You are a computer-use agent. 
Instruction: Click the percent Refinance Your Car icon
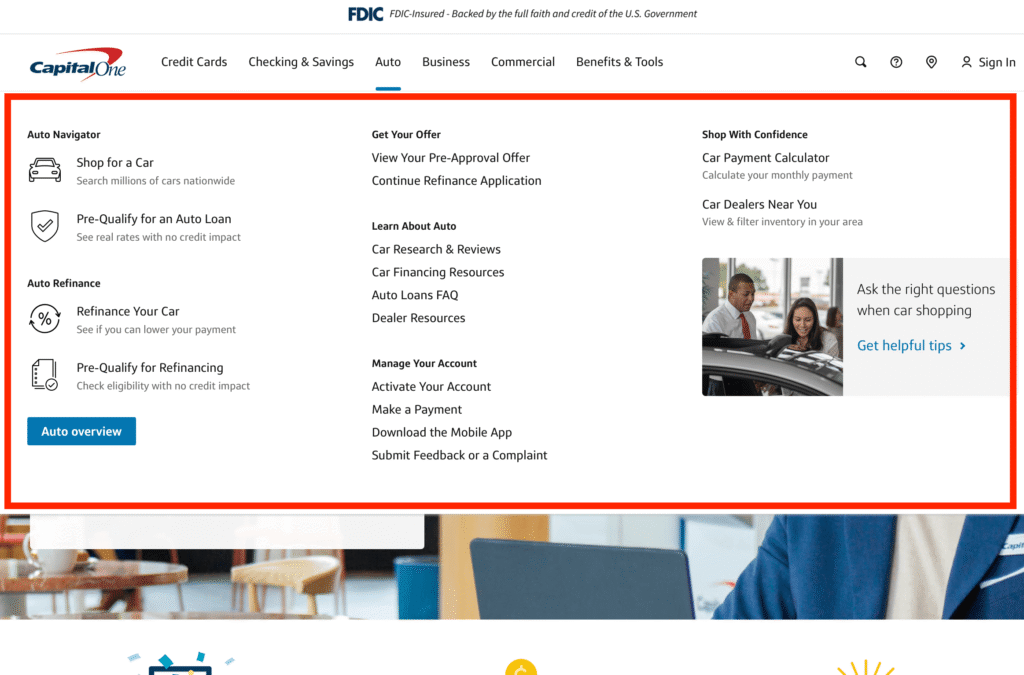(x=45, y=319)
